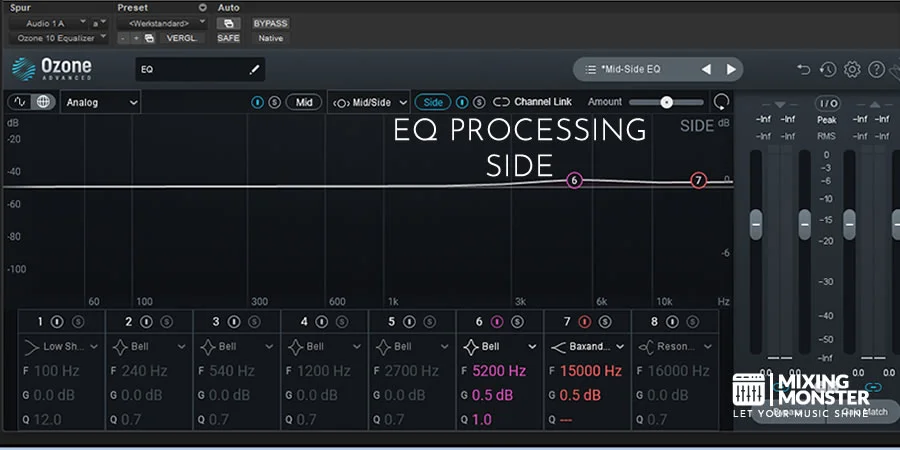900x450 pixels.
Task: Open band 1 Low Shelf filter type dropdown
Action: pos(61,347)
